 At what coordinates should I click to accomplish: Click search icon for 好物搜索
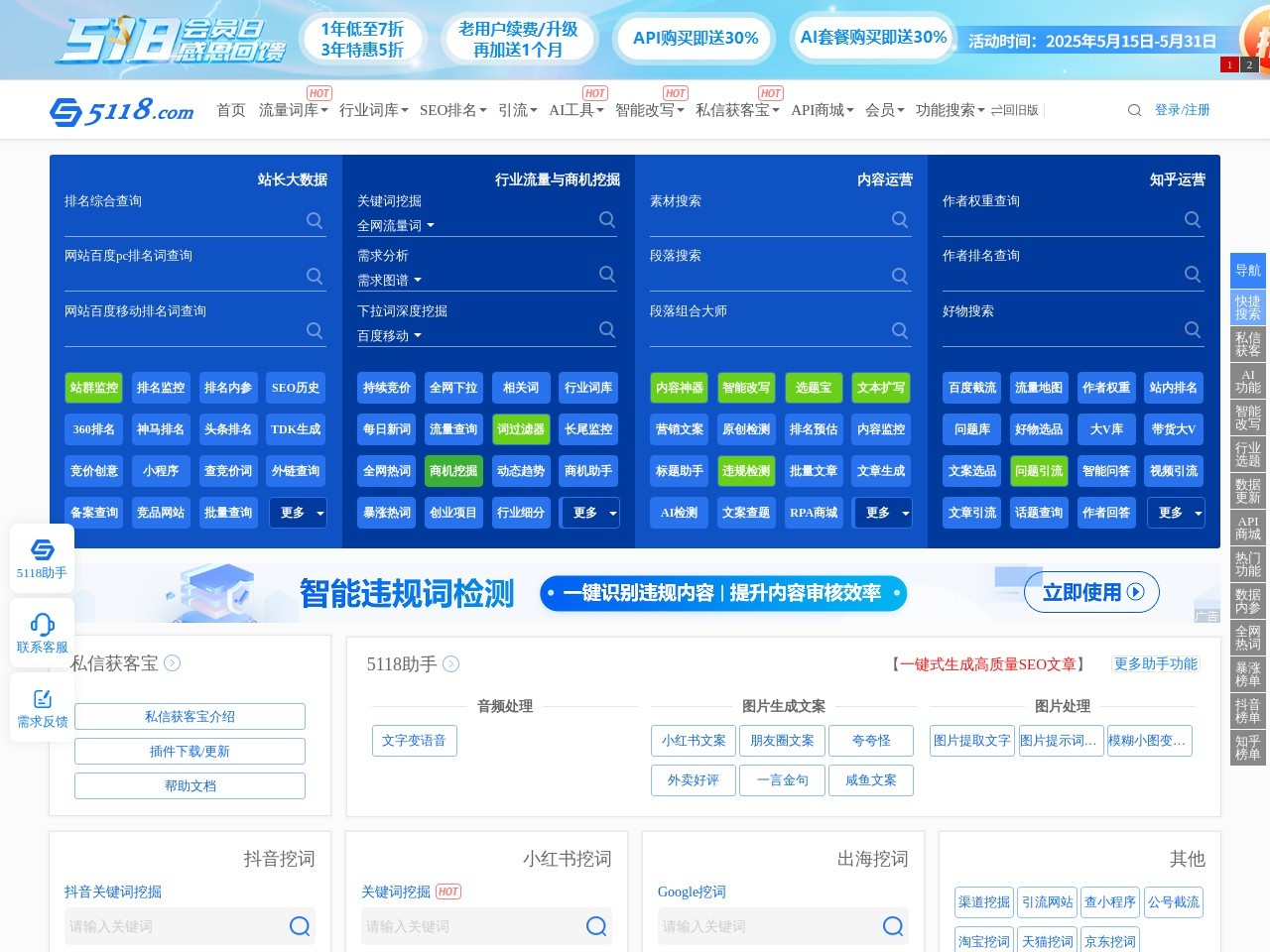[x=1193, y=329]
